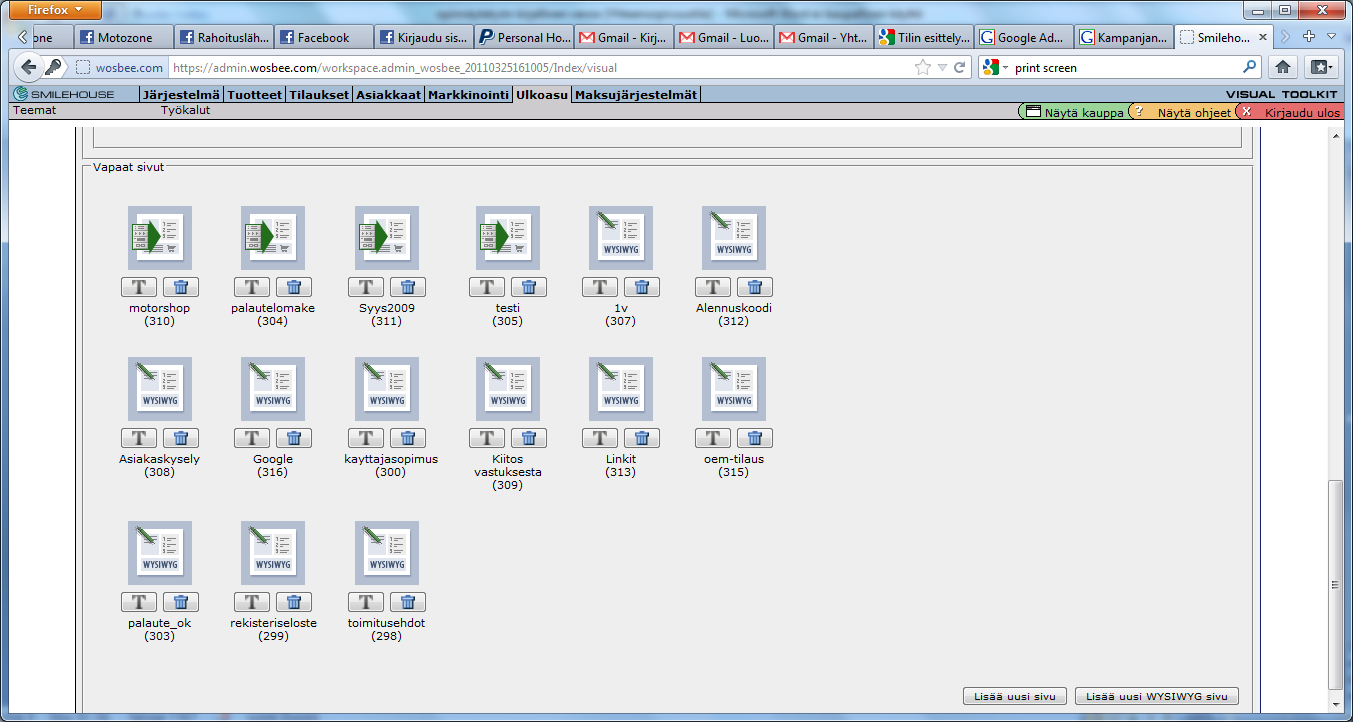Edit title of oem-tilaus page
The image size is (1353, 722).
coord(713,438)
